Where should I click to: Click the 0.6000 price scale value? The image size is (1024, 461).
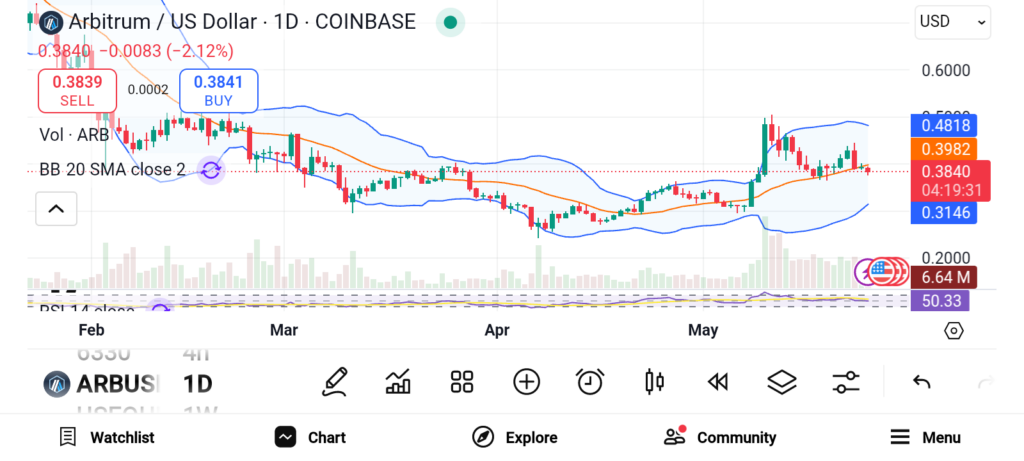(946, 71)
